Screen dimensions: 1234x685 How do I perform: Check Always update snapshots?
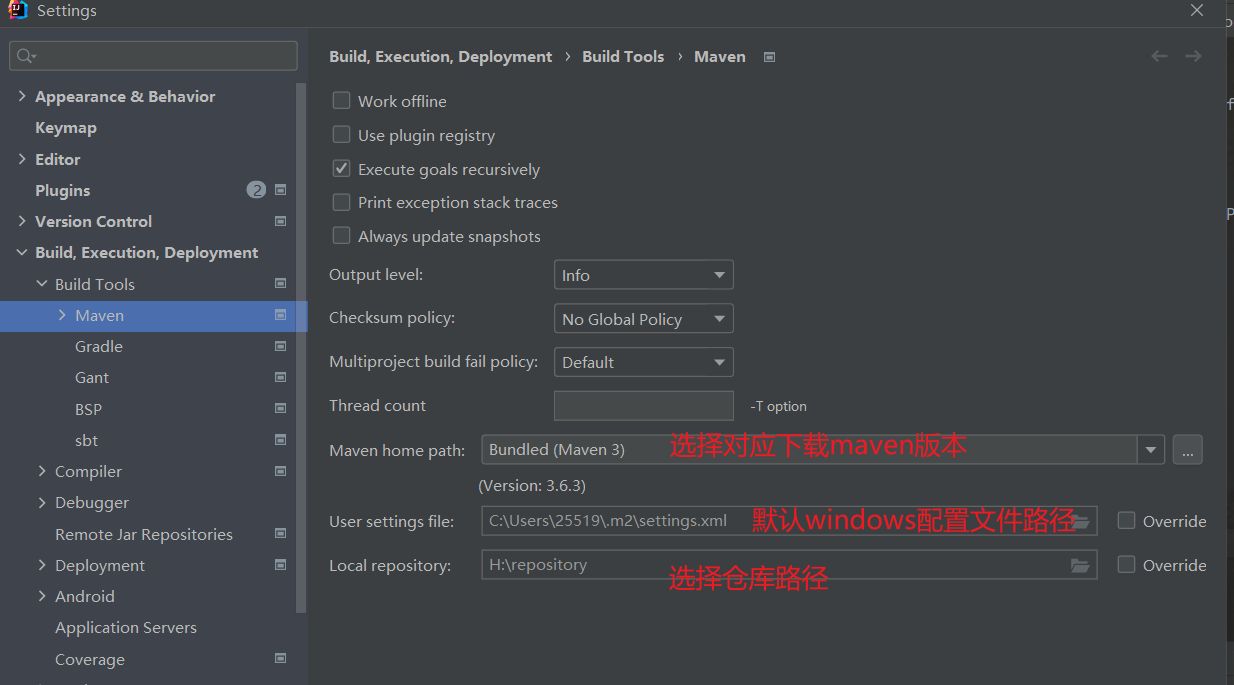[341, 236]
